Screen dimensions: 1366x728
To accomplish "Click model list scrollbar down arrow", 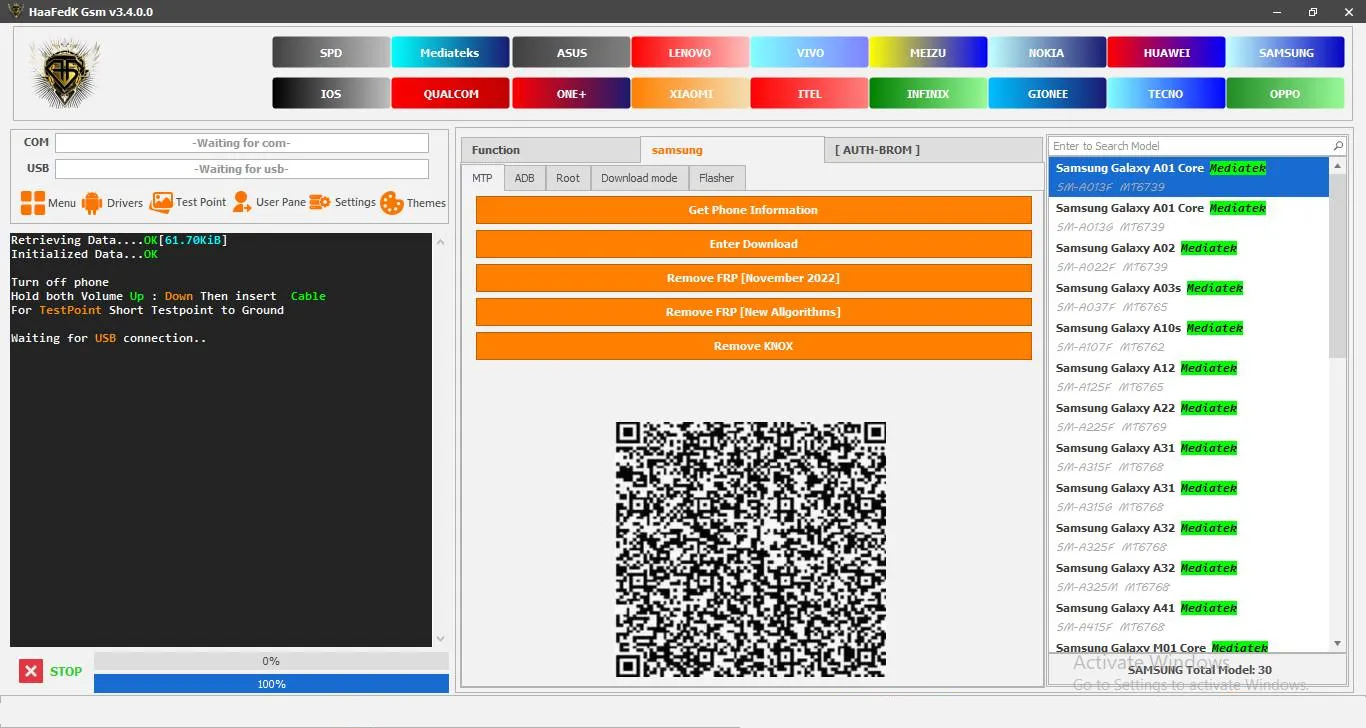I will [1338, 643].
